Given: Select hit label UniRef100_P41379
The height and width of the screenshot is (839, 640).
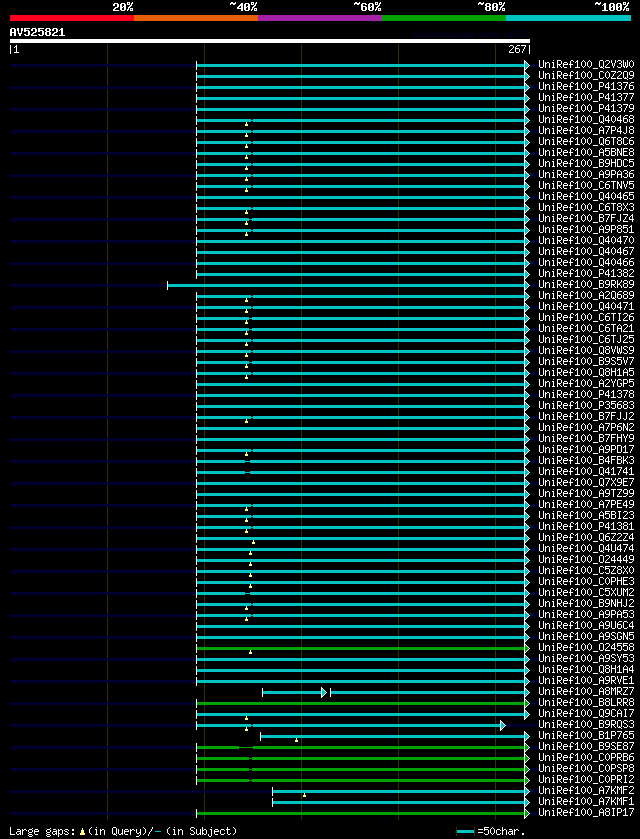Looking at the screenshot, I should pyautogui.click(x=586, y=109).
